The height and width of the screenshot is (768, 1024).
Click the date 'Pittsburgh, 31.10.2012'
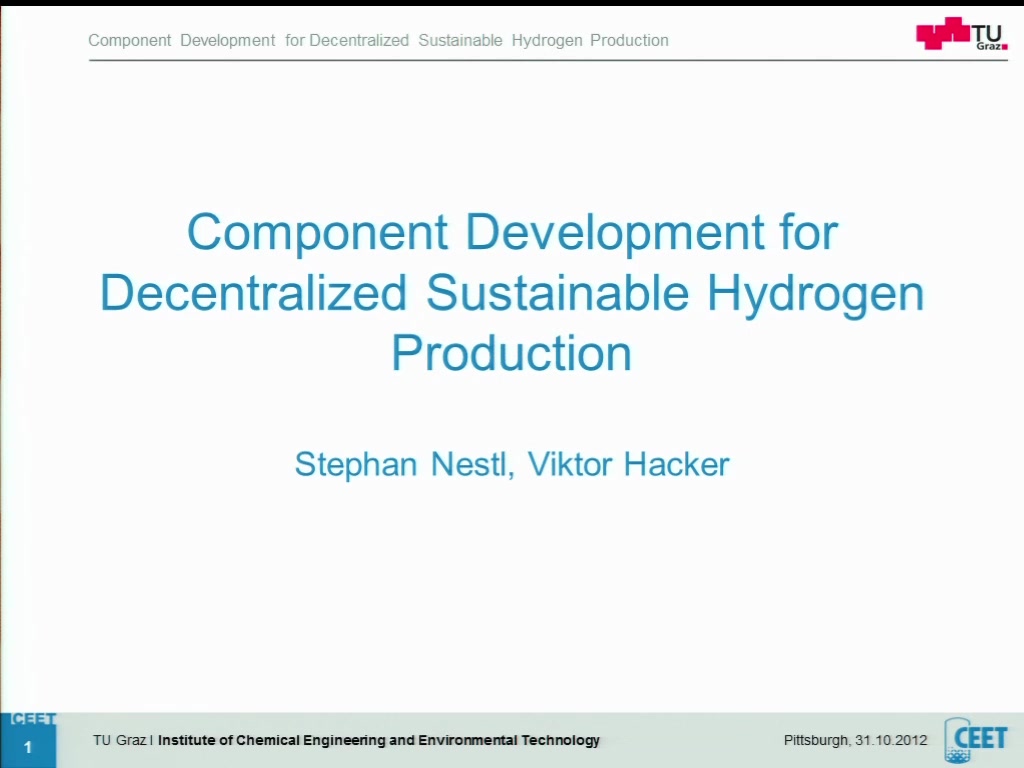tap(856, 740)
